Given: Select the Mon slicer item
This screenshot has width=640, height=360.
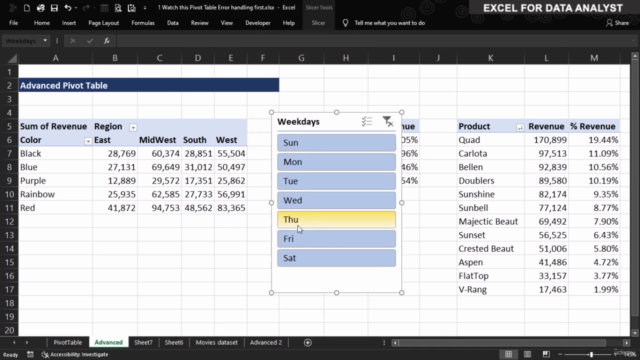Looking at the screenshot, I should [336, 162].
